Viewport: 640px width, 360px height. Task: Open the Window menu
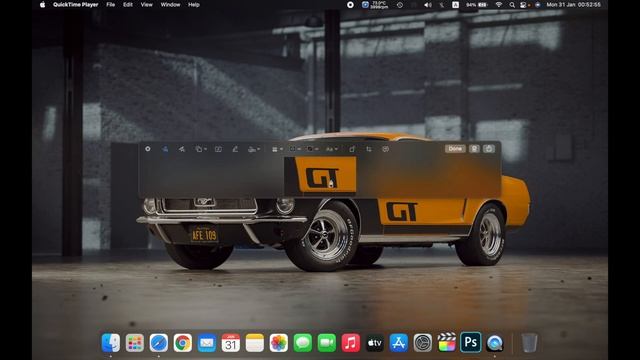coord(170,5)
